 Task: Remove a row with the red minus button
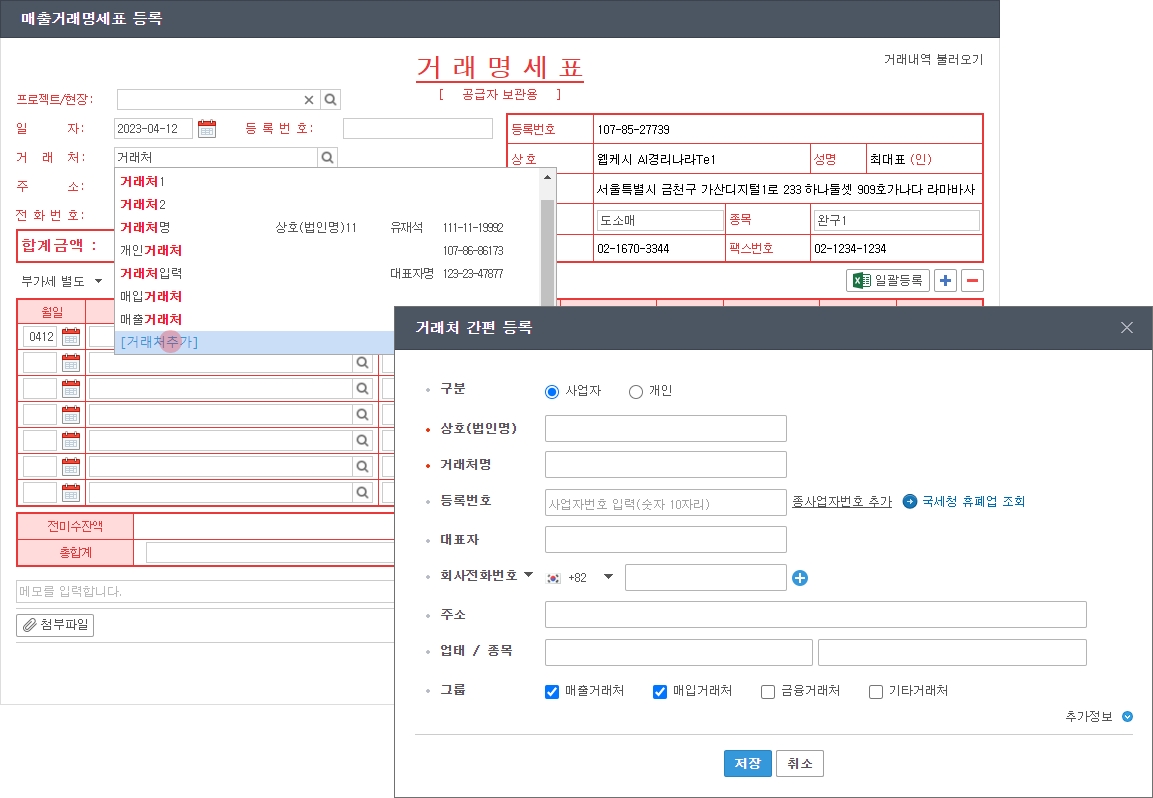(x=972, y=281)
